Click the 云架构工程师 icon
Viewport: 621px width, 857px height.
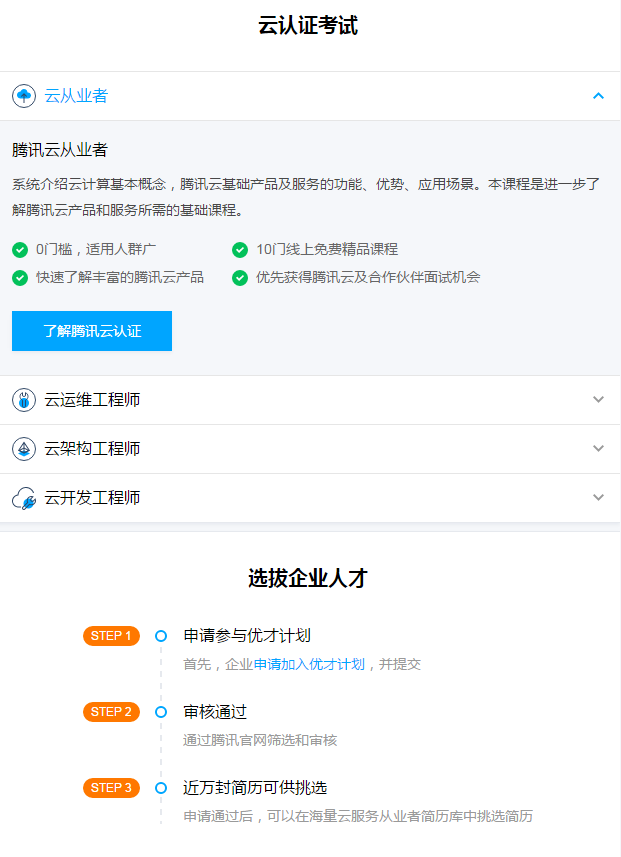point(24,449)
